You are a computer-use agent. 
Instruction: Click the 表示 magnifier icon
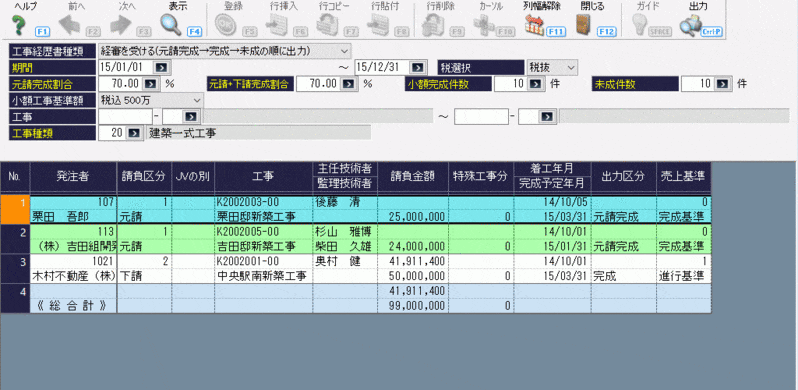(171, 24)
